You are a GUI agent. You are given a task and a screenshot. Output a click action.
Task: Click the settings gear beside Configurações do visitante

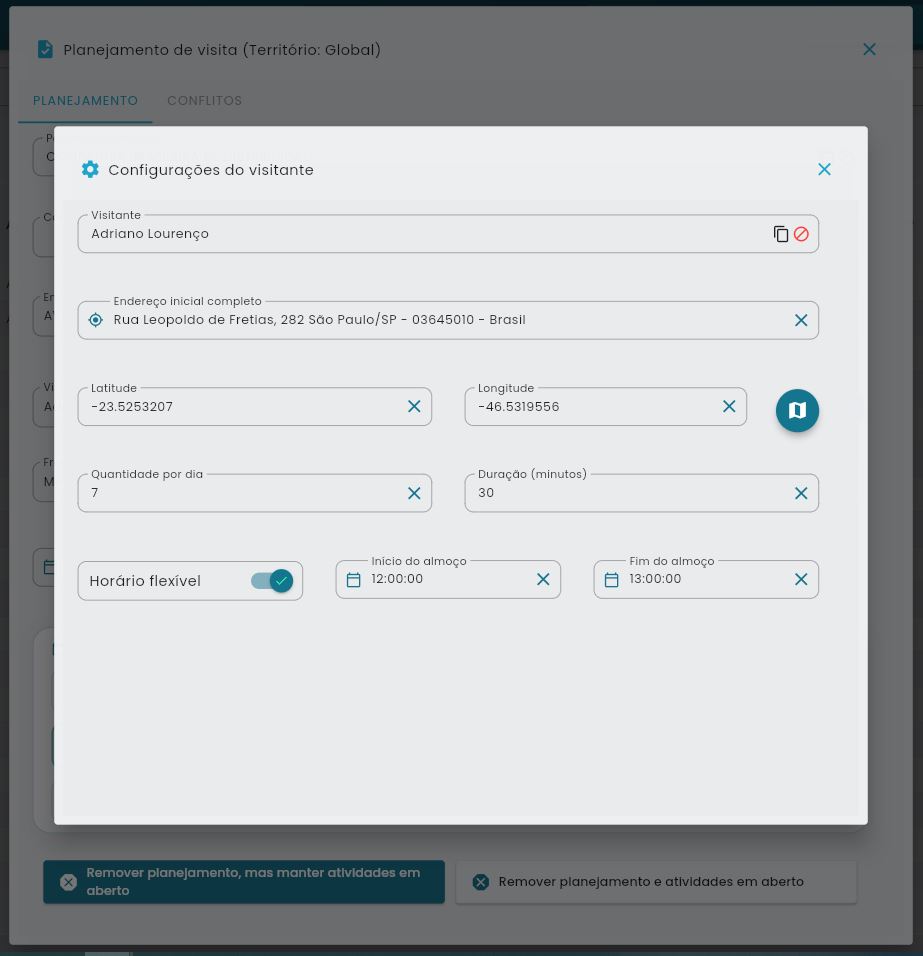[x=90, y=169]
